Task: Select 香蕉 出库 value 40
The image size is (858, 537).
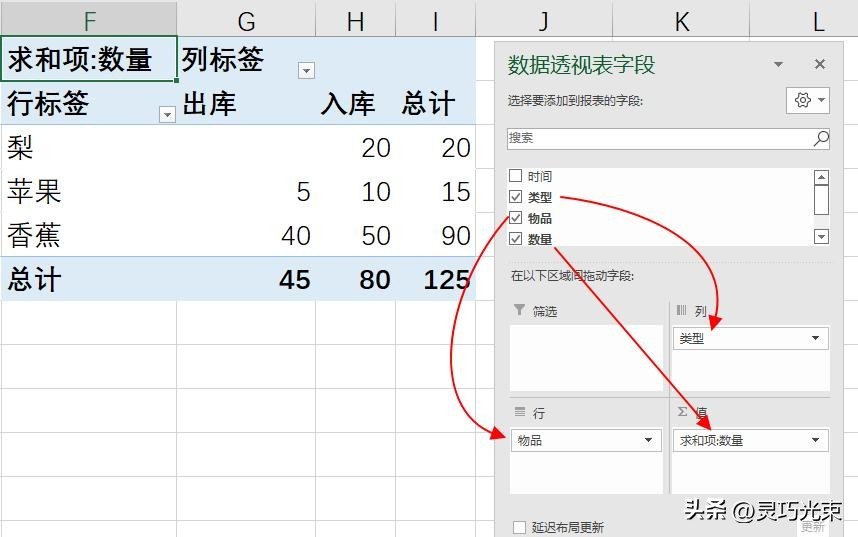Action: [246, 235]
